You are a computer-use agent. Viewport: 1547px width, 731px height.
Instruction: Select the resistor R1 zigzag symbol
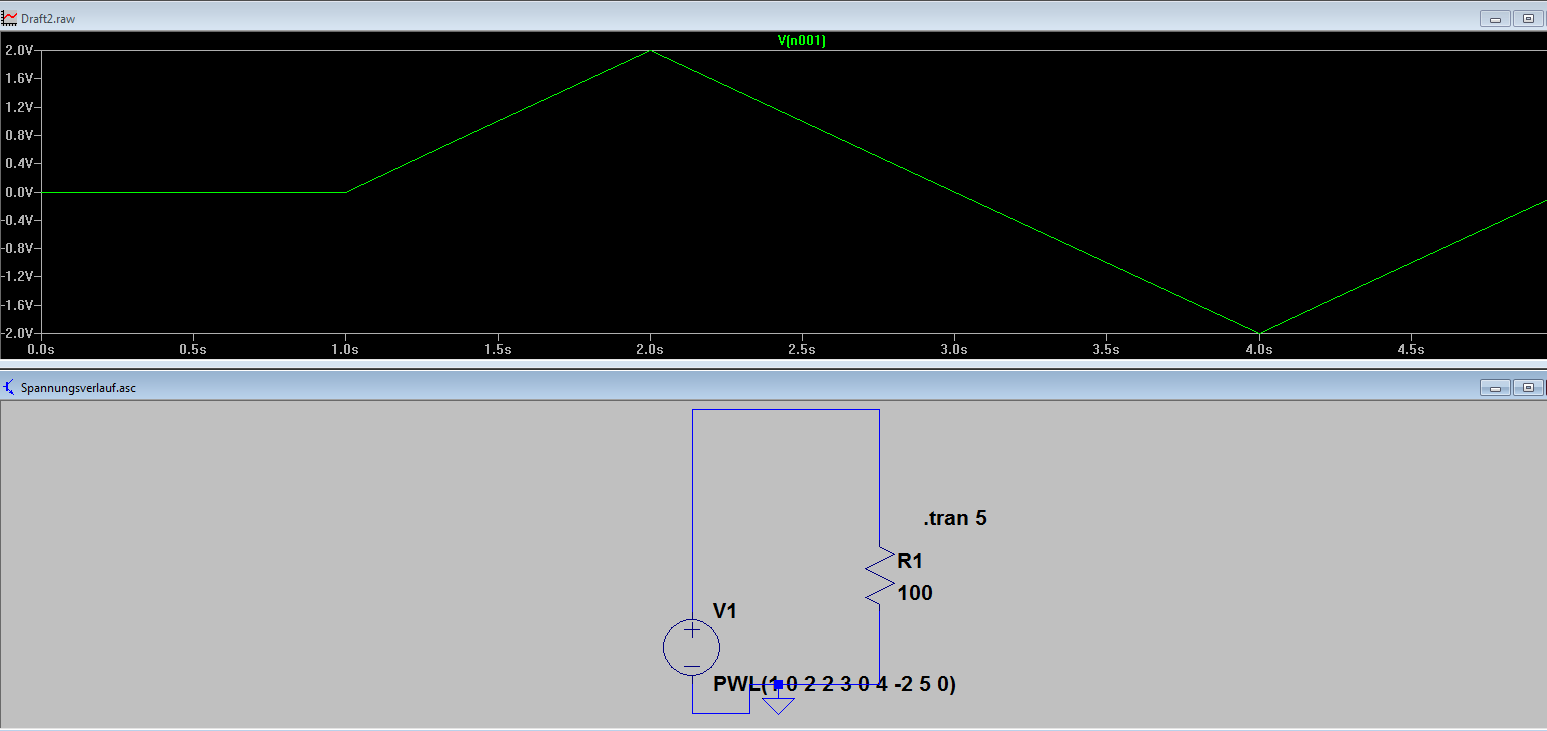coord(879,575)
